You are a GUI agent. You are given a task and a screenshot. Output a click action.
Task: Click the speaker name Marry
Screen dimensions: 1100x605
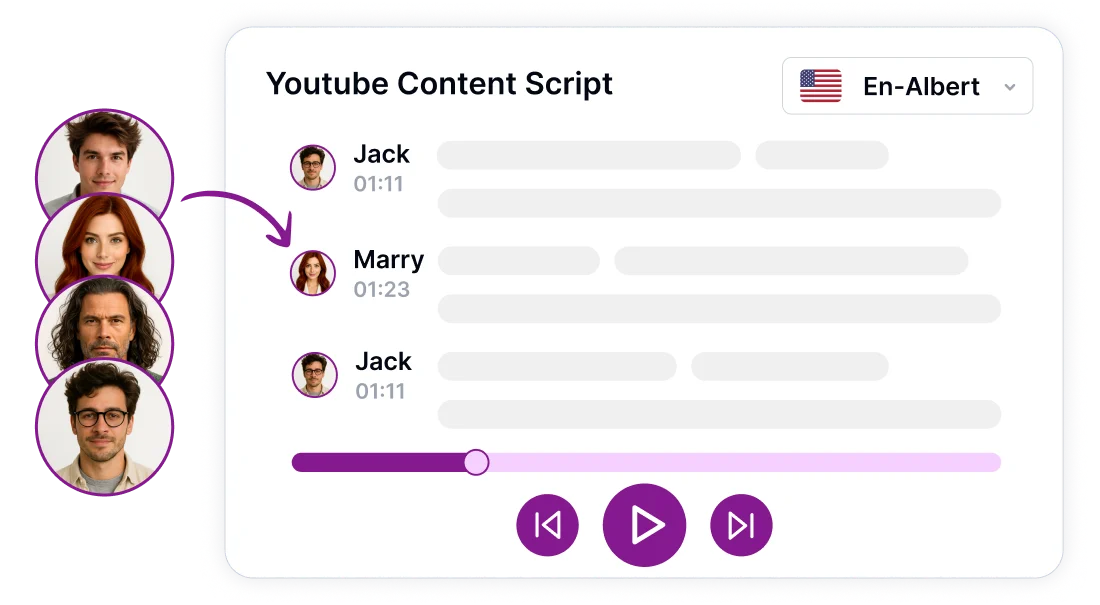pos(388,260)
